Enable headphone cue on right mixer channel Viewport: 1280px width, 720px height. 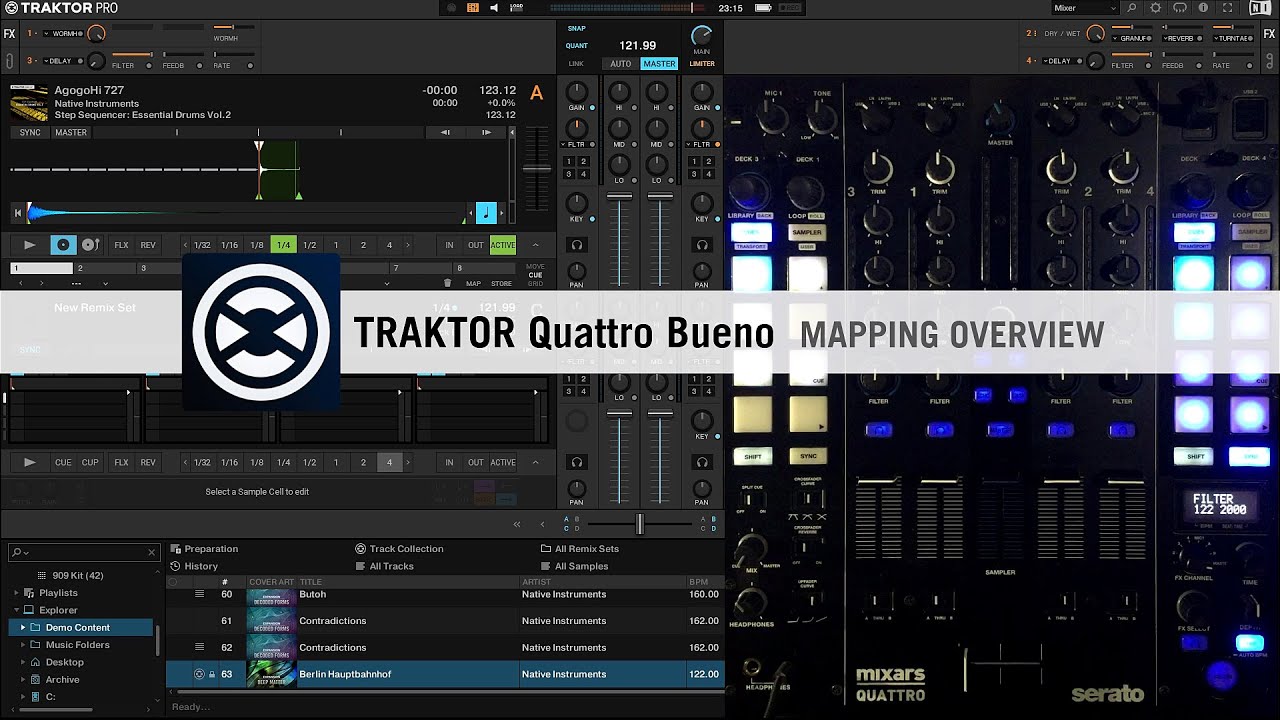pos(702,245)
